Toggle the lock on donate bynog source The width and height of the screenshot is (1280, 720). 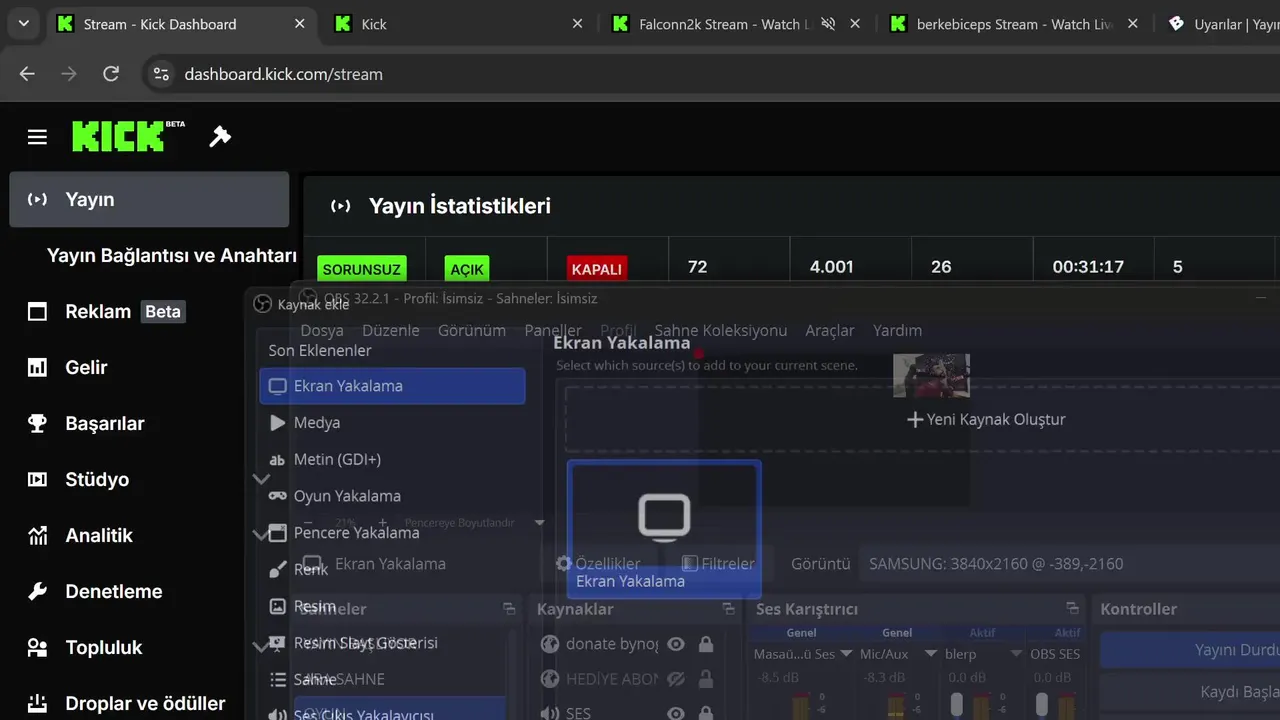pos(706,645)
